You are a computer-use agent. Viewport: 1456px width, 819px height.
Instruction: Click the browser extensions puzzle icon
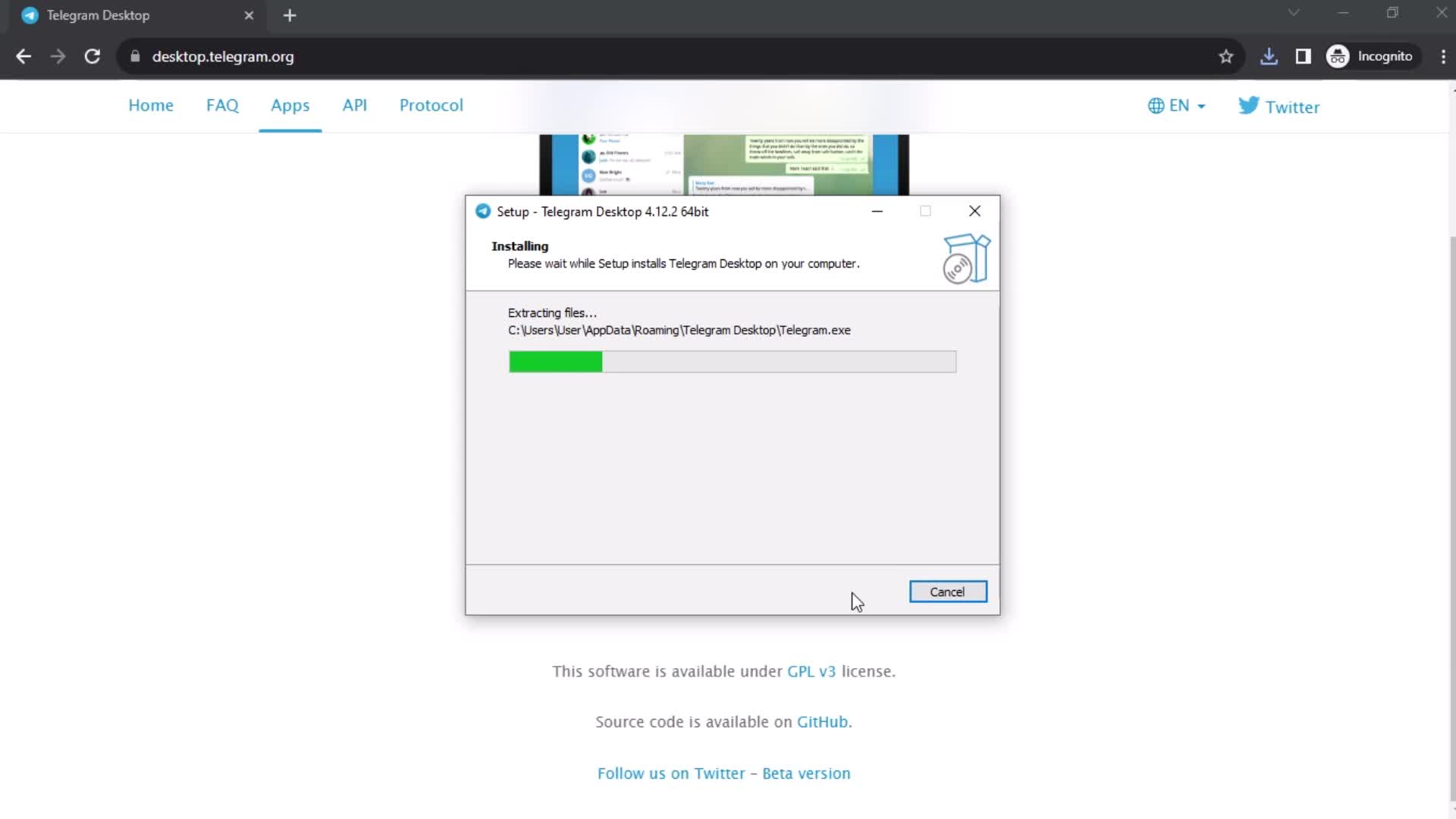point(1304,56)
